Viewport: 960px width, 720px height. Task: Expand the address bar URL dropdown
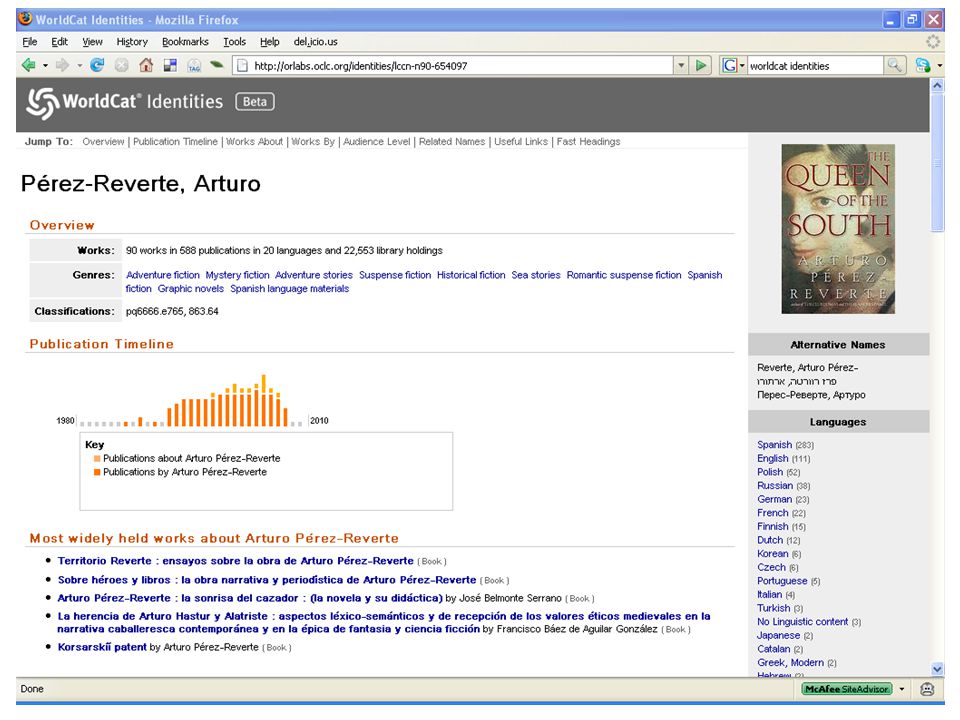681,65
